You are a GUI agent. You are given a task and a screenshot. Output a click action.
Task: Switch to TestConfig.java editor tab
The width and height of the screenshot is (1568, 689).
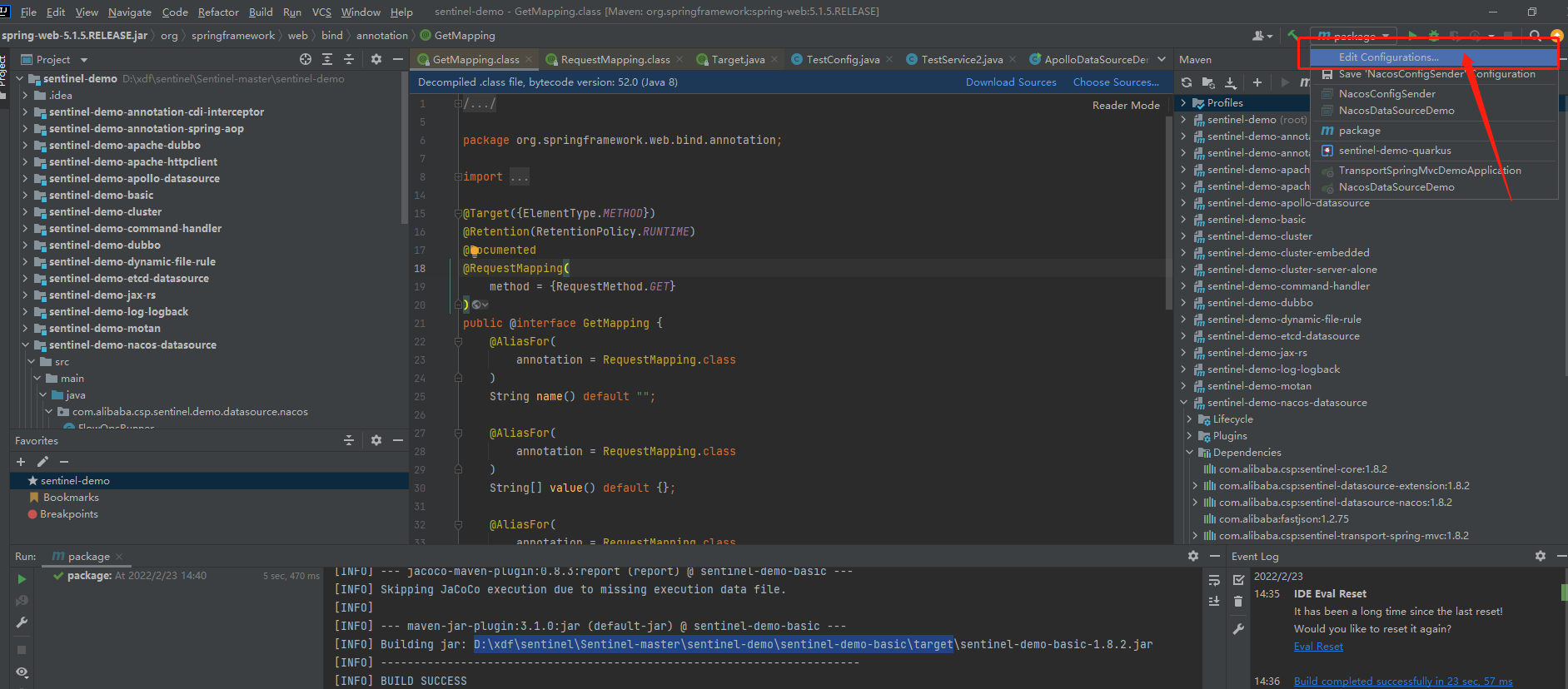coord(843,59)
